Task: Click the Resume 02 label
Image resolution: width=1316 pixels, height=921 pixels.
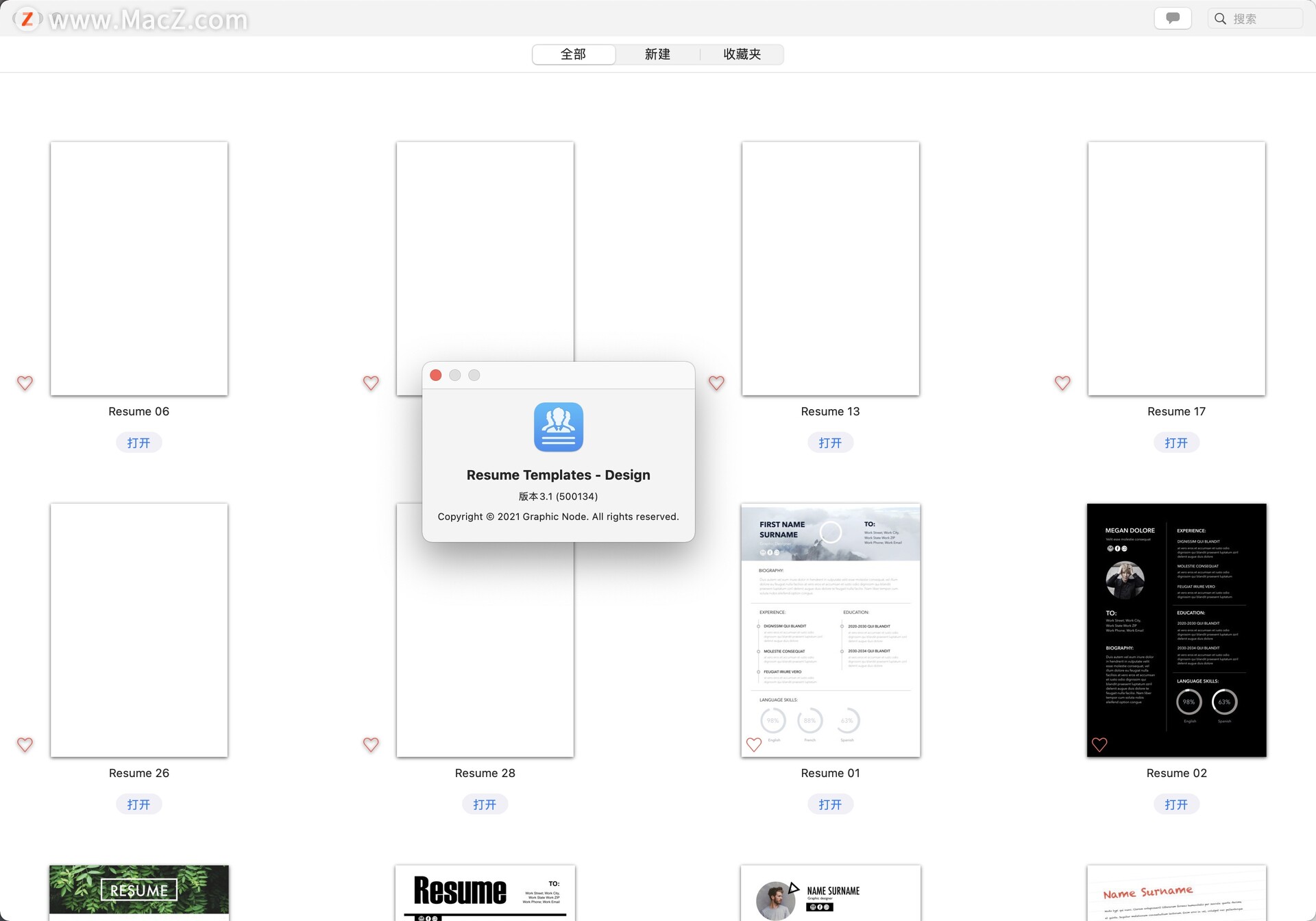Action: pyautogui.click(x=1176, y=773)
